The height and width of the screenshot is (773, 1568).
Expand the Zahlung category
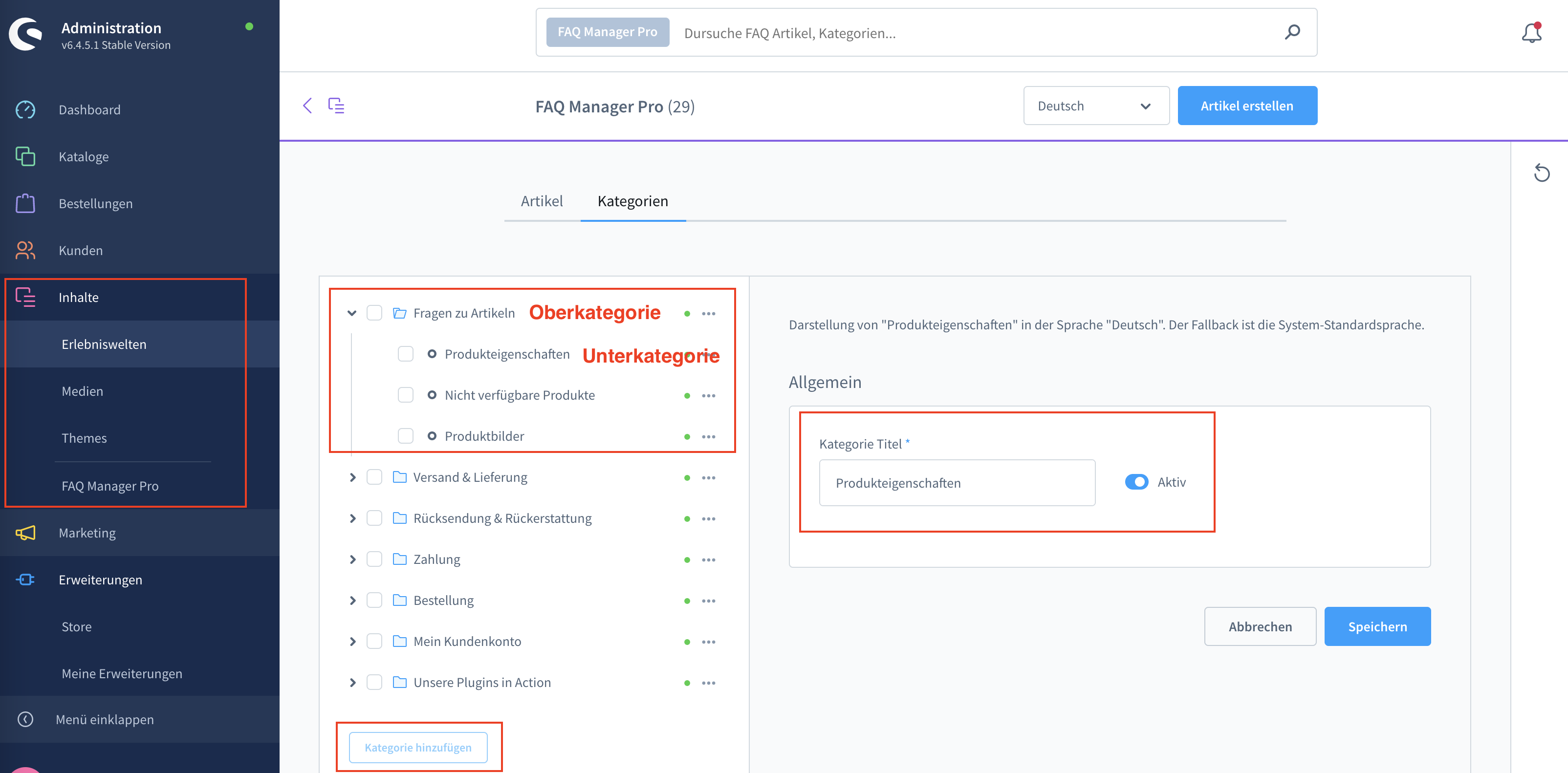(352, 559)
